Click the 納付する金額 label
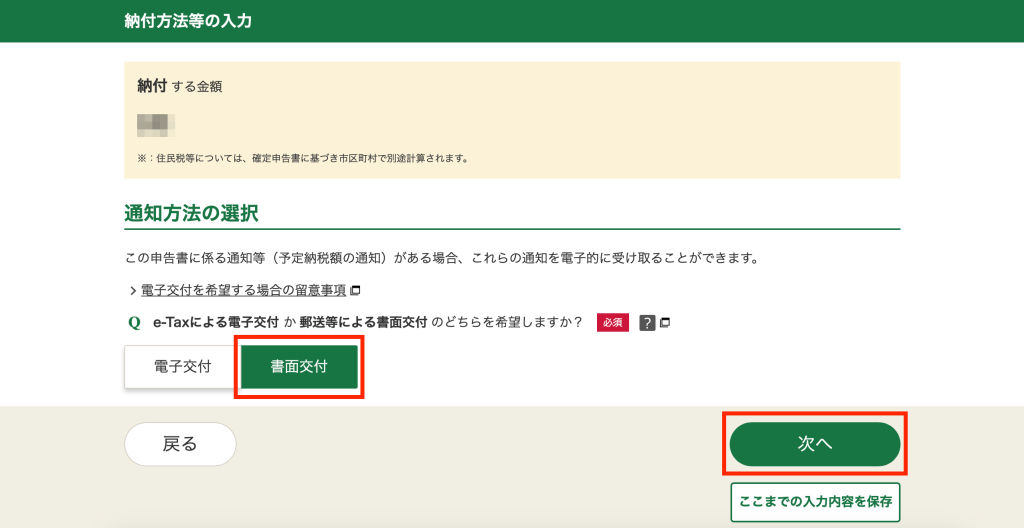The height and width of the screenshot is (528, 1024). click(x=180, y=87)
